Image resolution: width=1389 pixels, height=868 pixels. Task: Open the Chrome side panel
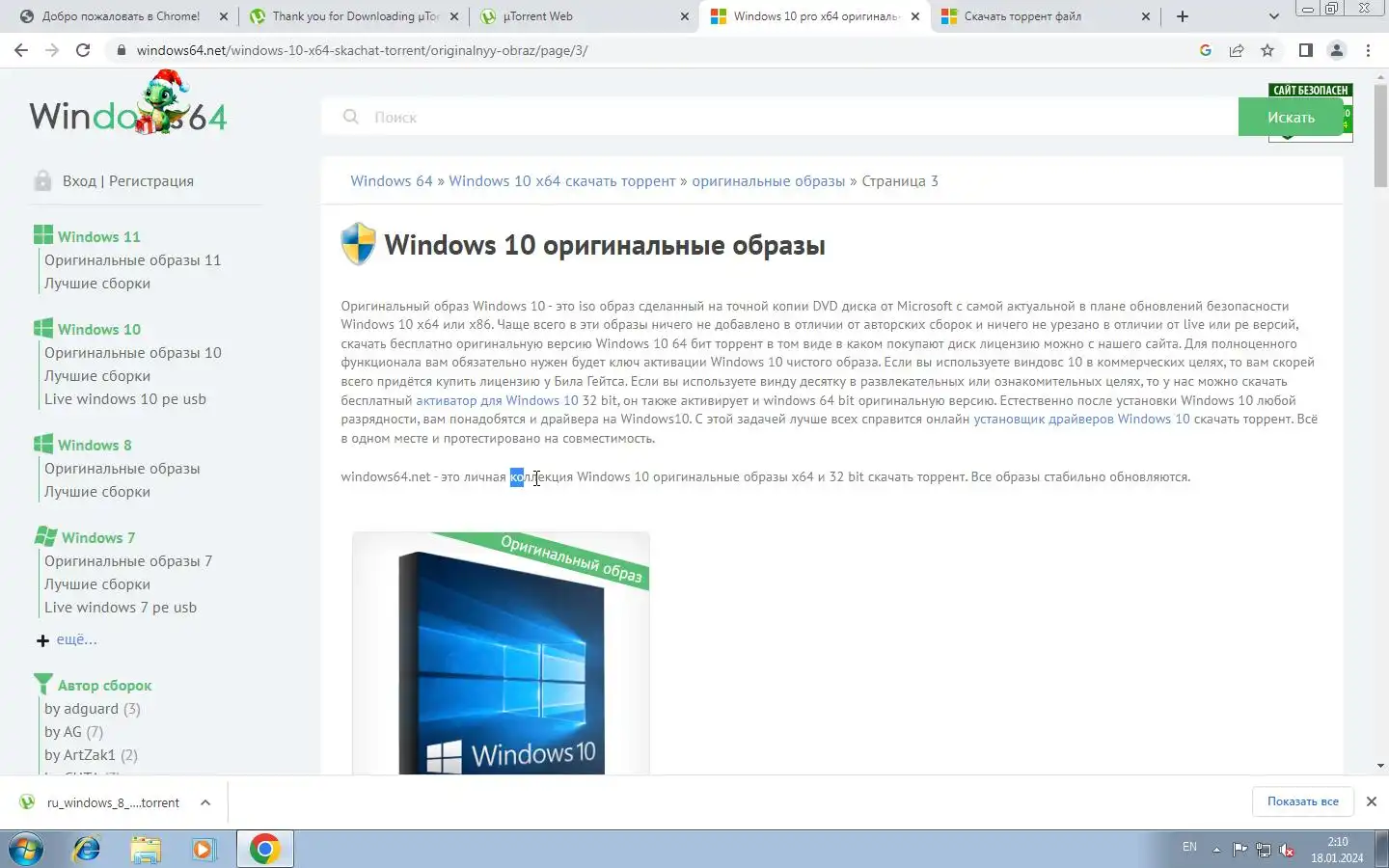tap(1306, 50)
